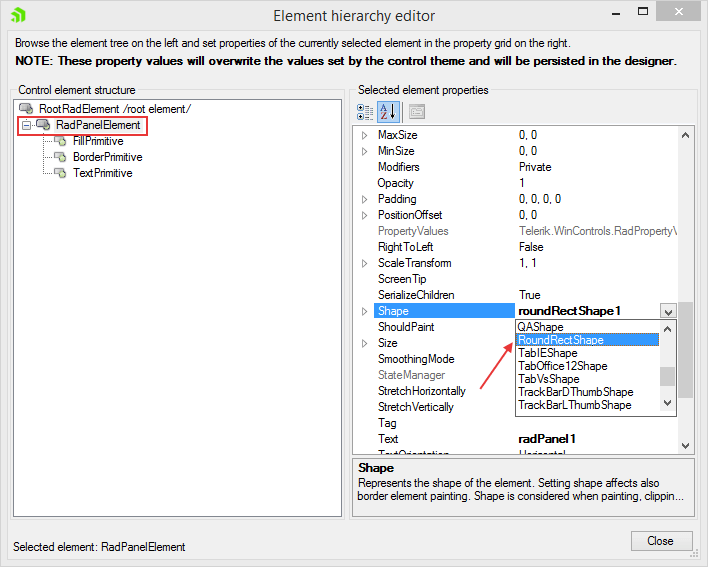Collapse the RadPanelElement tree node
The height and width of the screenshot is (567, 708).
coord(27,125)
